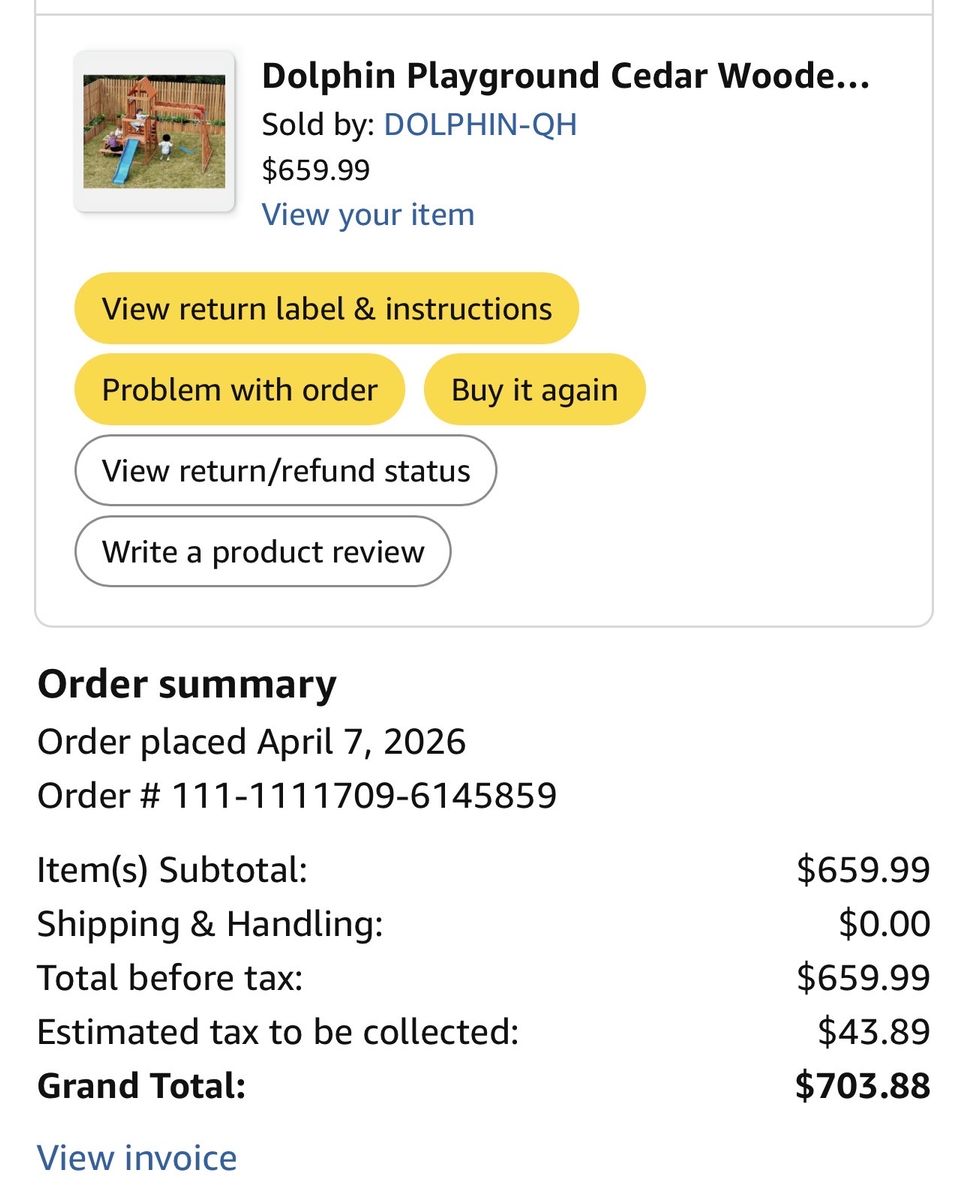Screen dimensions: 968x1200
Task: Check View return/refund status
Action: coord(286,471)
